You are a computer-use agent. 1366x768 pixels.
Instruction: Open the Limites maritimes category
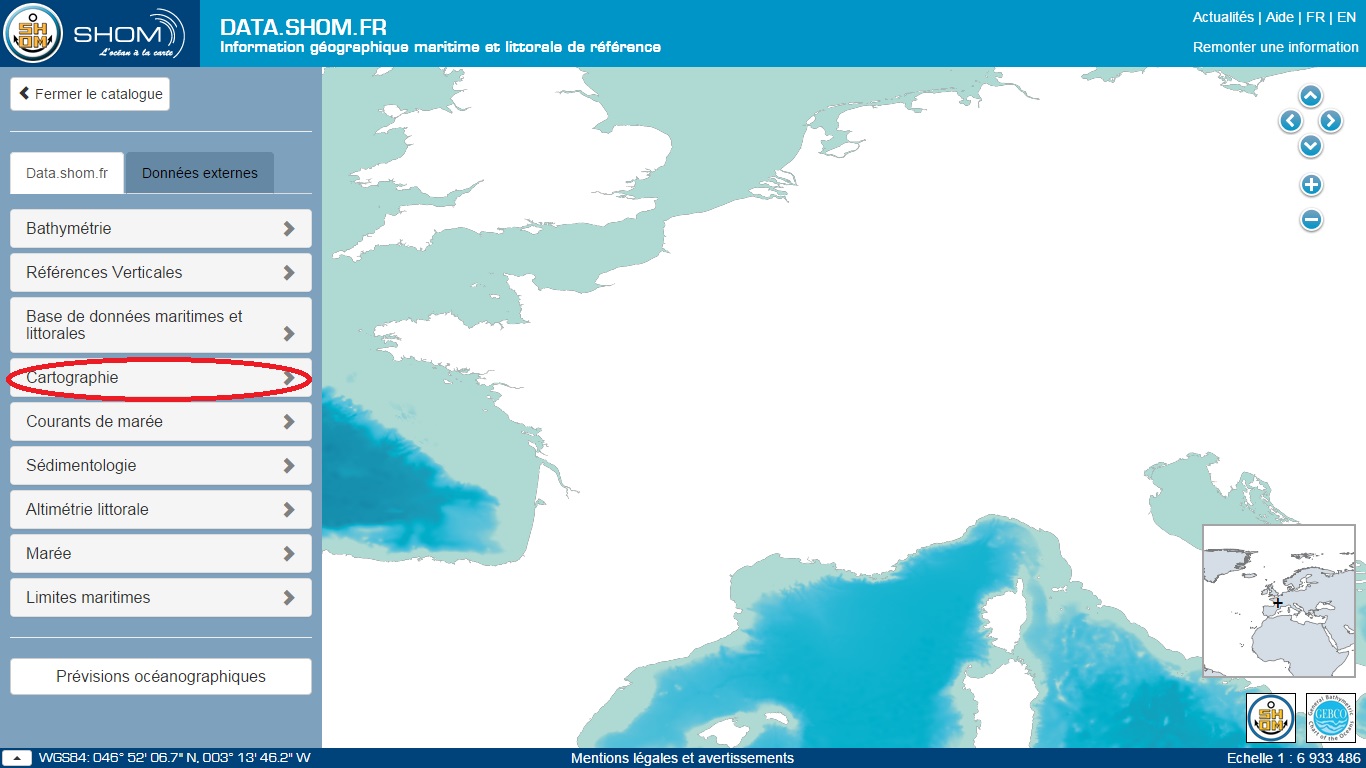pos(161,597)
